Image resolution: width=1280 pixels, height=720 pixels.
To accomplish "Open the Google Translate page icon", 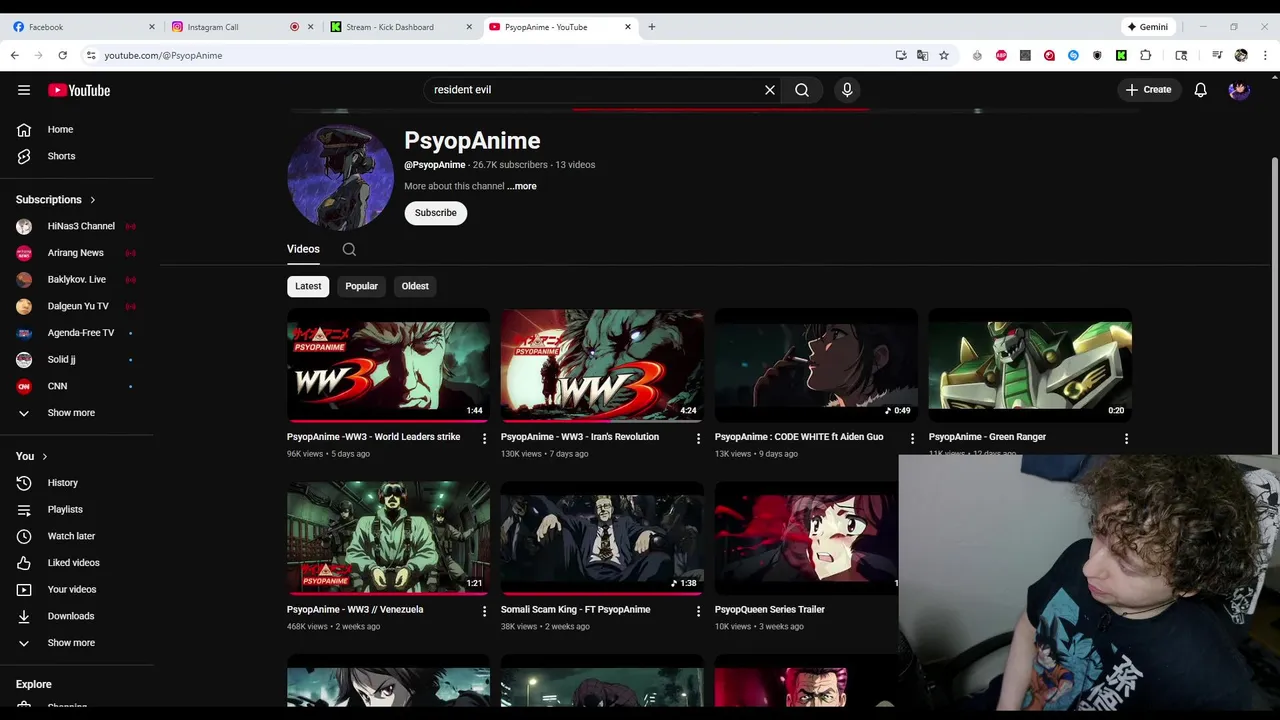I will (922, 55).
